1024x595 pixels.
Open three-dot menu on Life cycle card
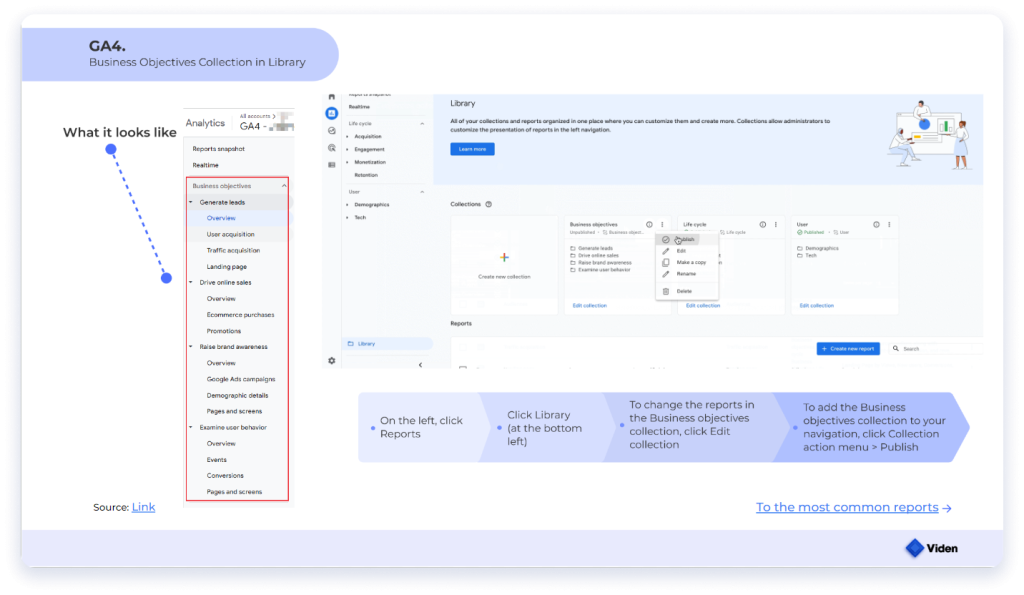click(776, 225)
